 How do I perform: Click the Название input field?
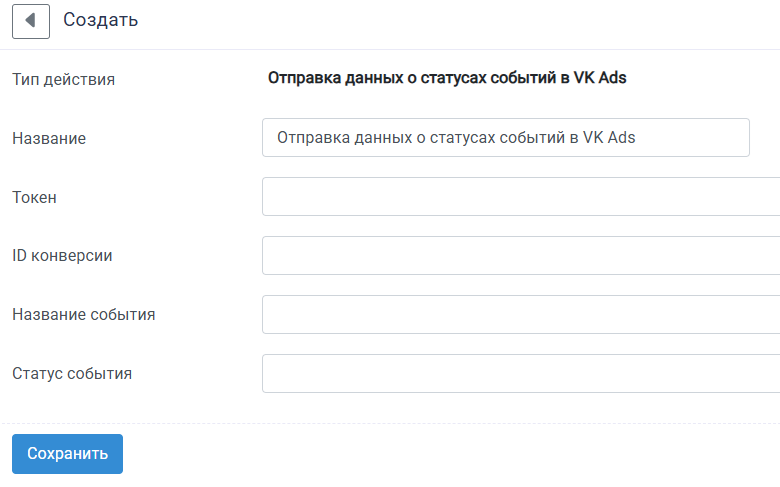[505, 137]
